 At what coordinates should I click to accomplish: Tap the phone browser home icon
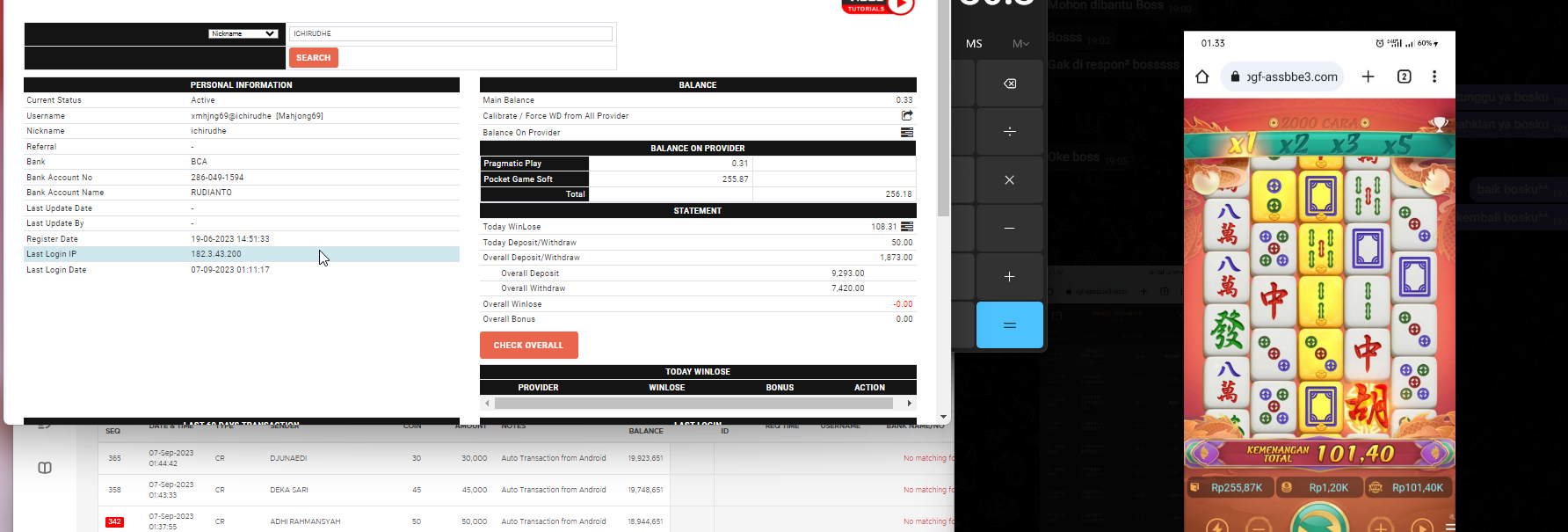point(1202,77)
